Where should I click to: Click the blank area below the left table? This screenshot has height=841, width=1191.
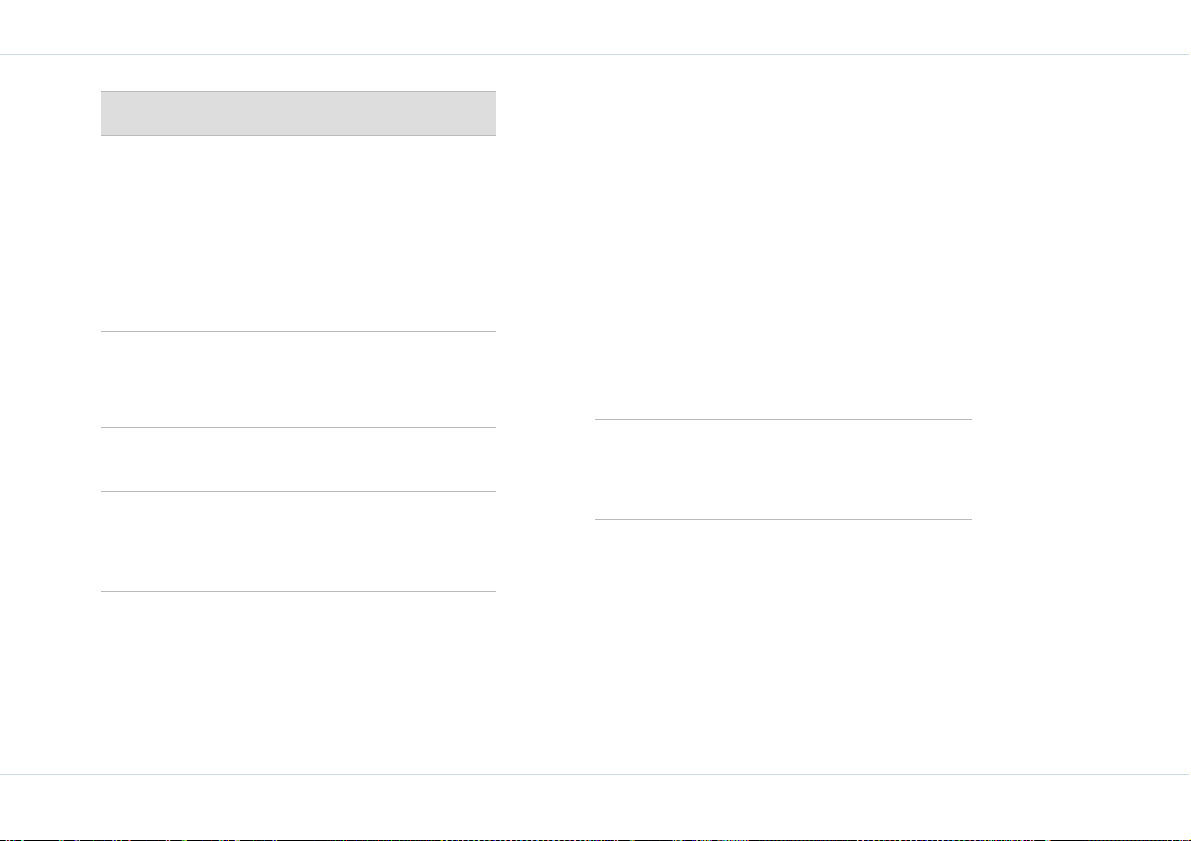click(x=298, y=681)
